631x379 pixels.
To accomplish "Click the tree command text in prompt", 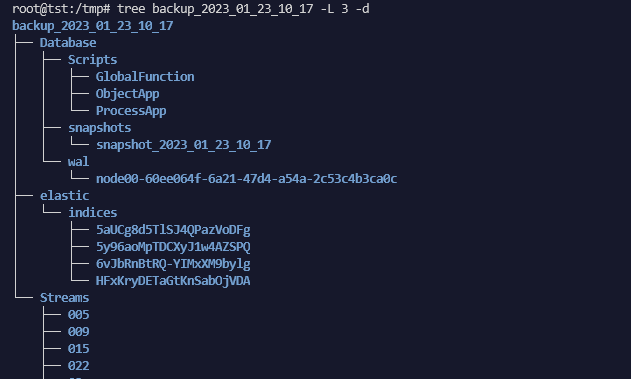I will pyautogui.click(x=243, y=9).
